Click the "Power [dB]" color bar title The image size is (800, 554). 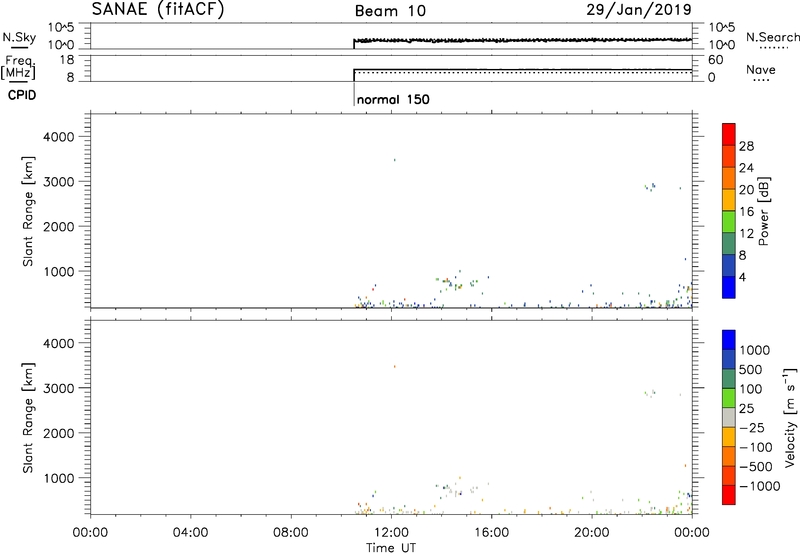point(763,211)
